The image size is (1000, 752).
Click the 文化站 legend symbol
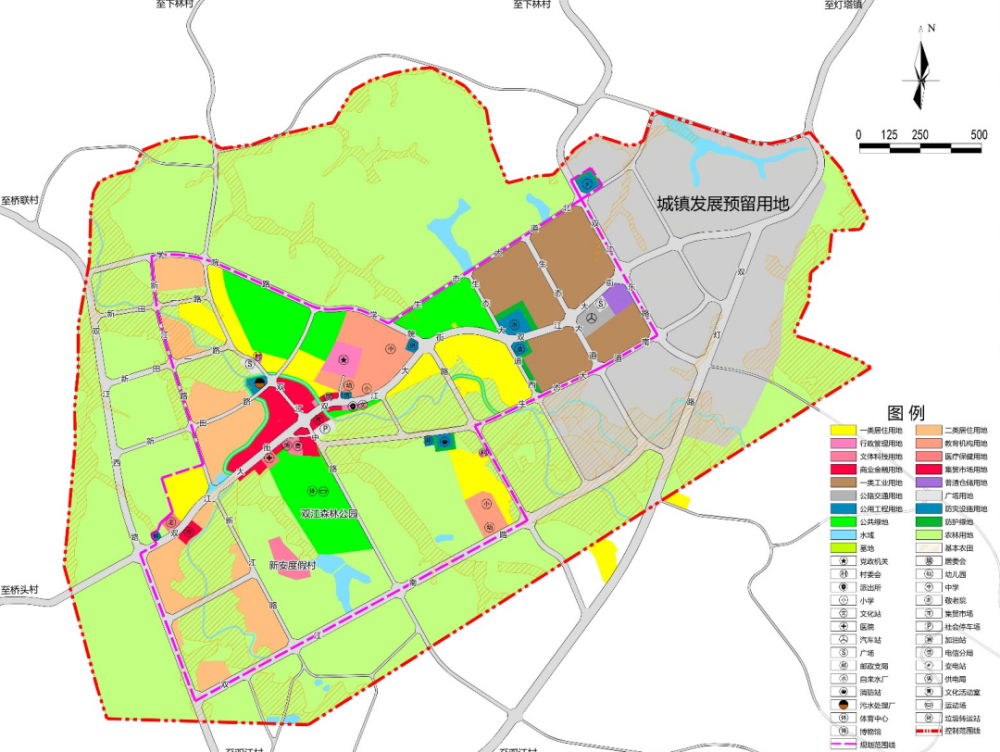tap(843, 614)
